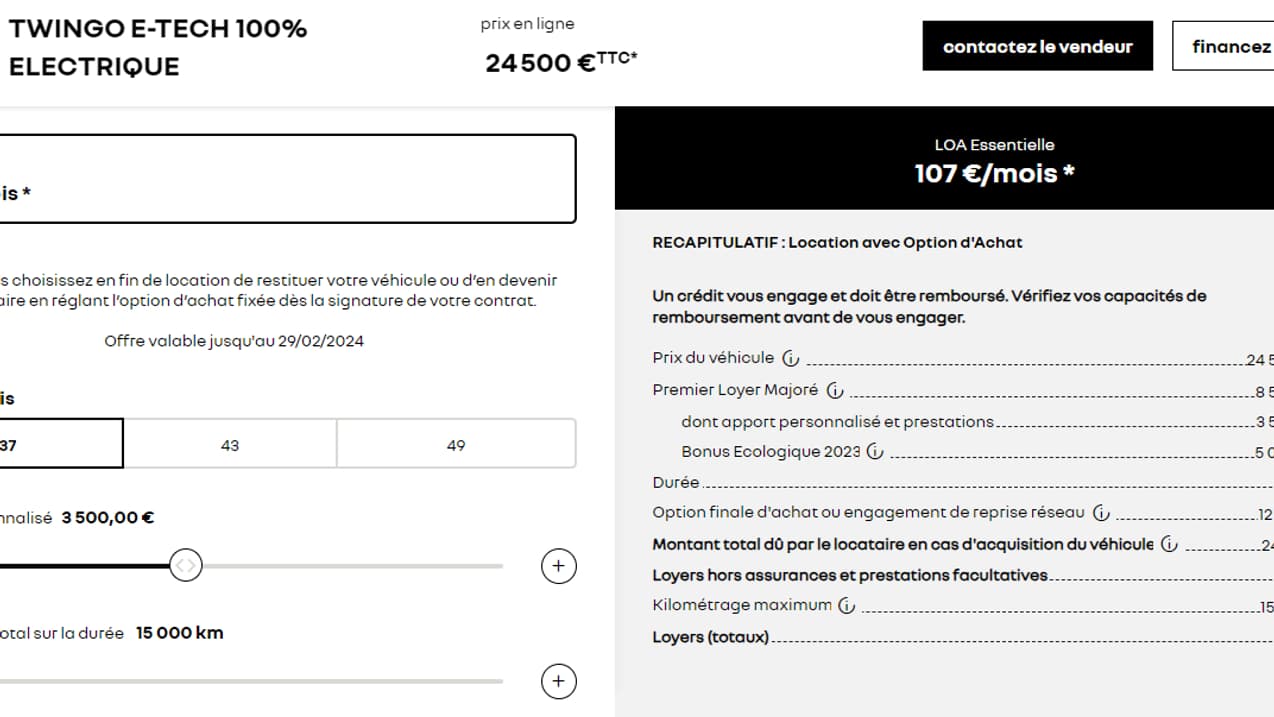1274x717 pixels.
Task: Click the Loyers (totaux) summary row
Action: (710, 636)
